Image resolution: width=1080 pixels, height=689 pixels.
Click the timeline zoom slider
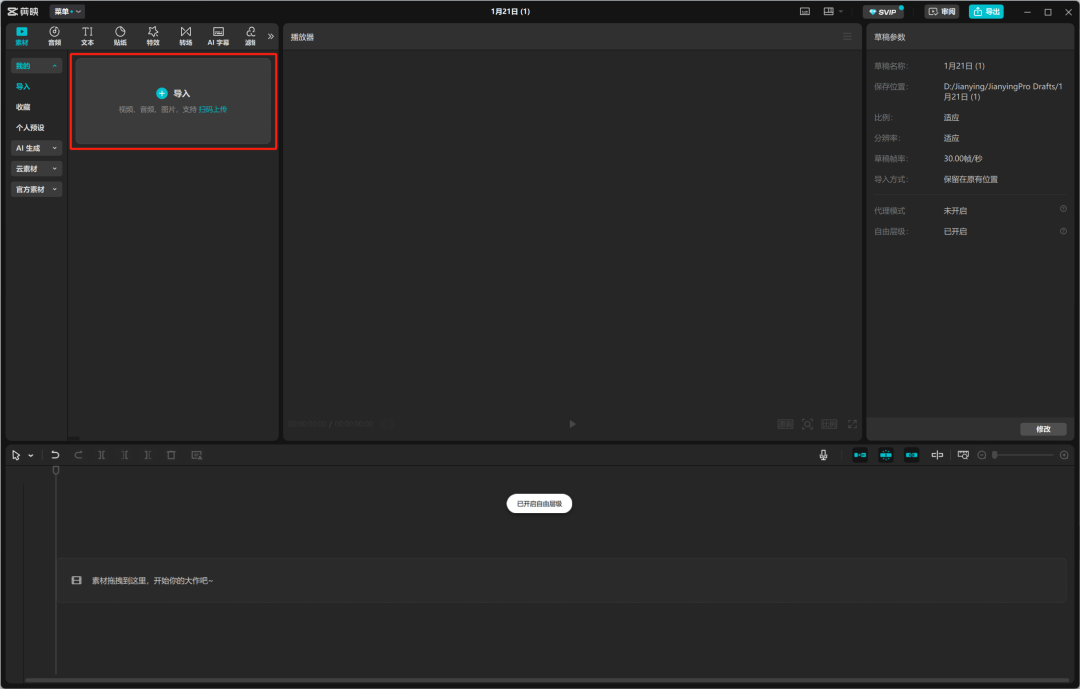point(1022,455)
